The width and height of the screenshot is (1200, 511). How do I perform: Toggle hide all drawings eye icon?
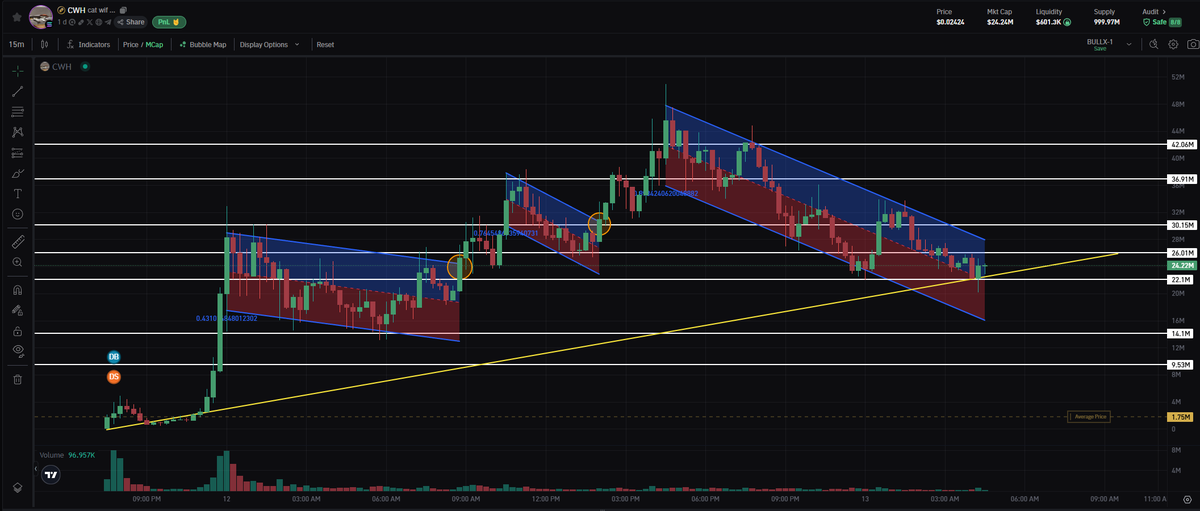[17, 350]
